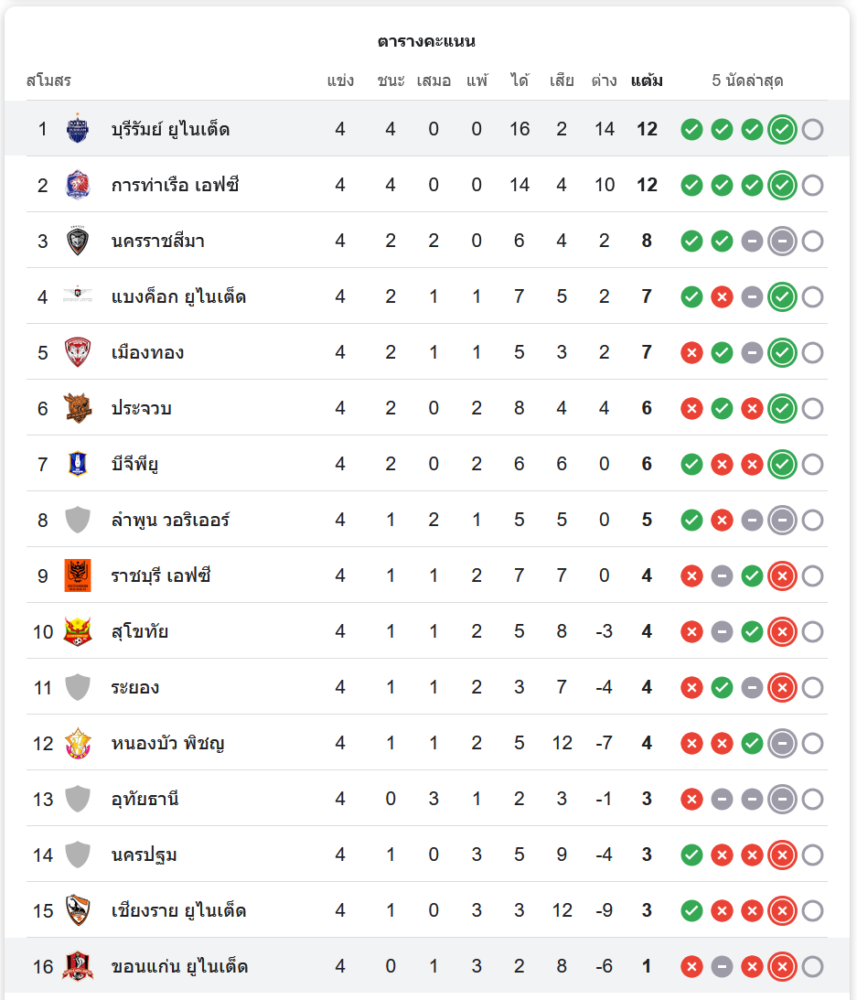The width and height of the screenshot is (857, 1000).
Task: Sort table by แต้ม column header
Action: (x=647, y=80)
